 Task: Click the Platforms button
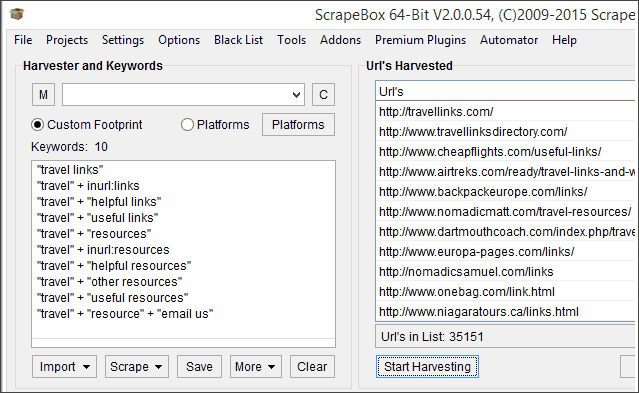point(298,125)
